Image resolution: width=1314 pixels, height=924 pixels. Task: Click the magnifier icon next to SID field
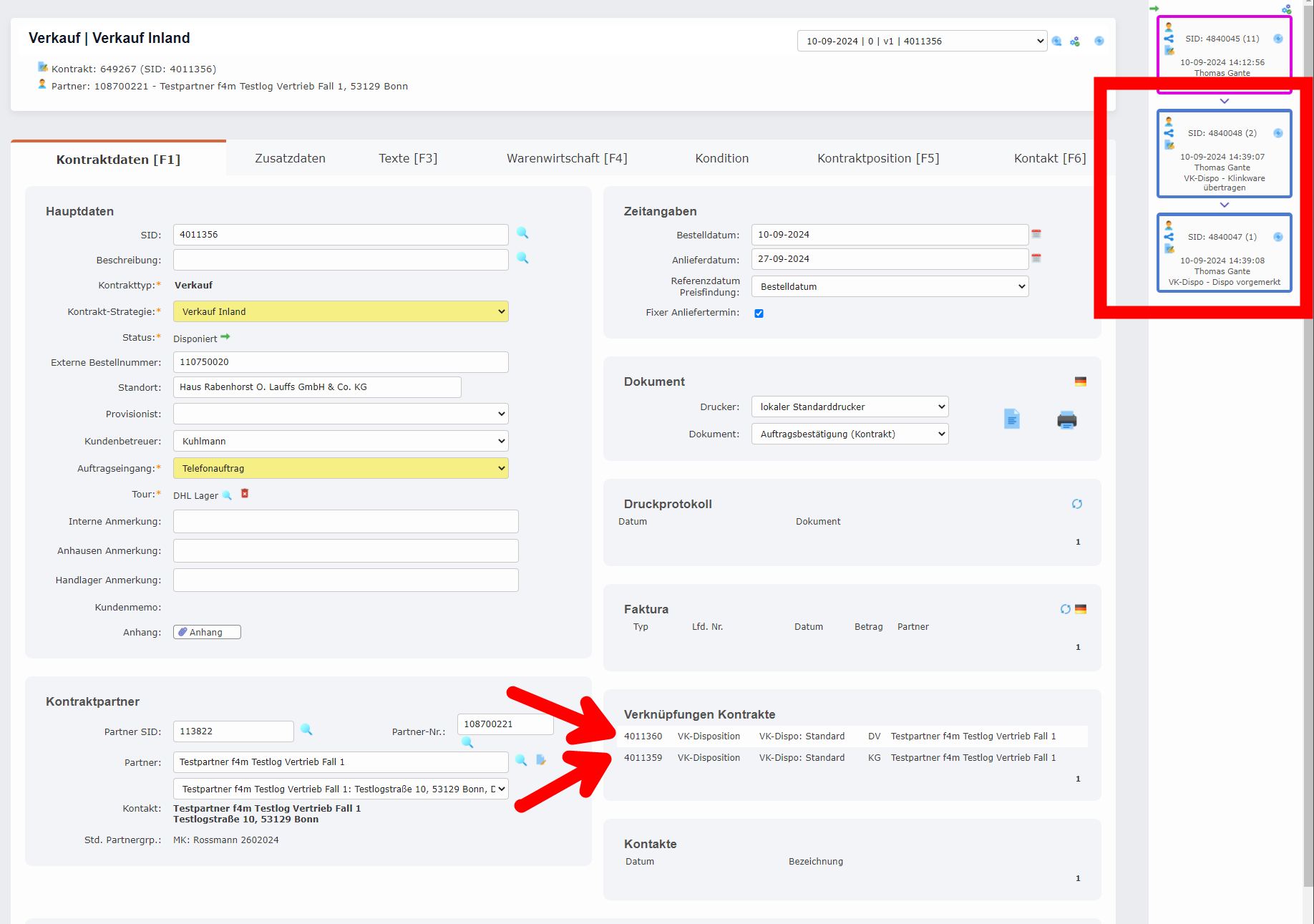522,233
